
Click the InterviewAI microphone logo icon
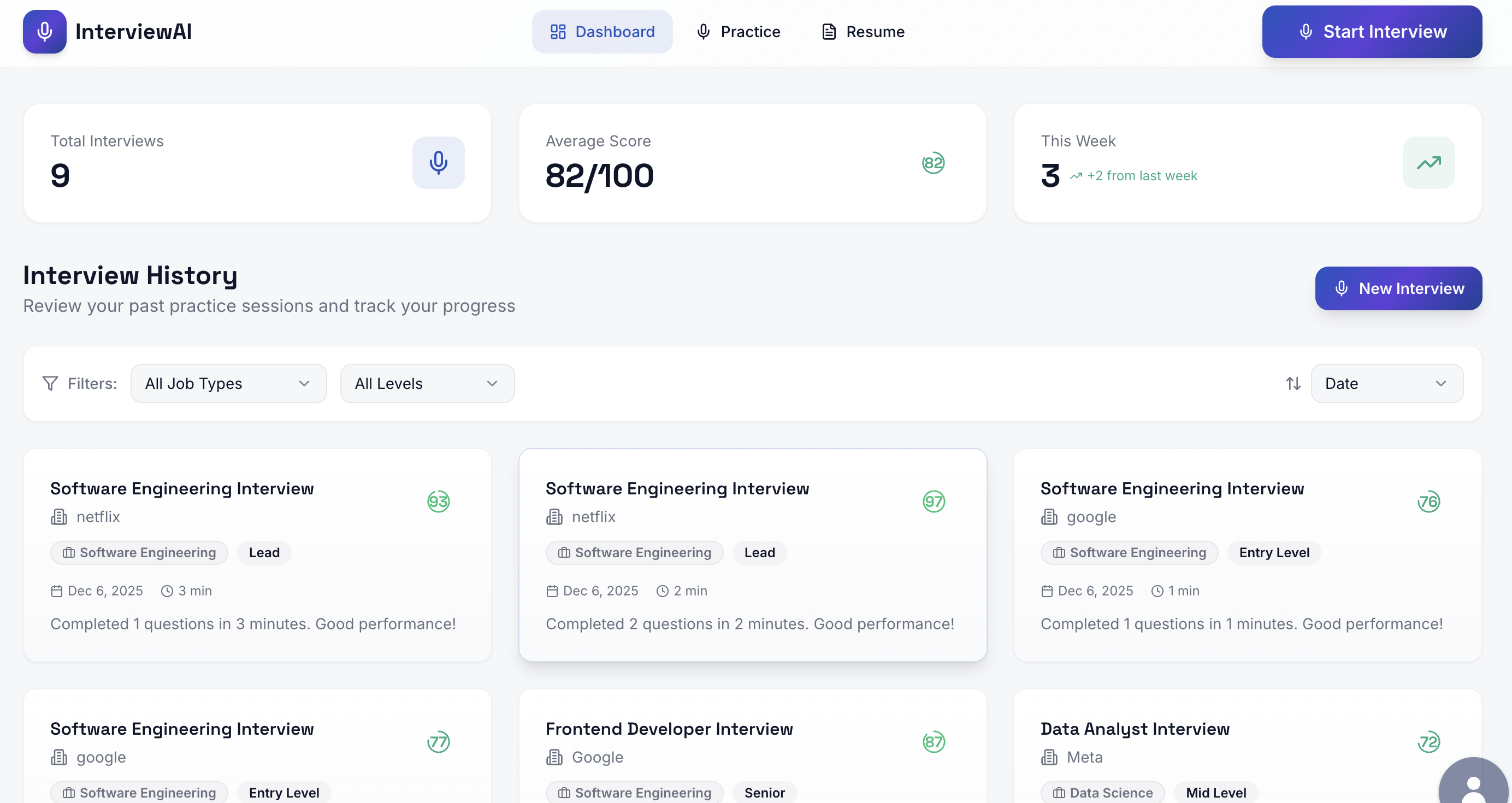[x=45, y=32]
